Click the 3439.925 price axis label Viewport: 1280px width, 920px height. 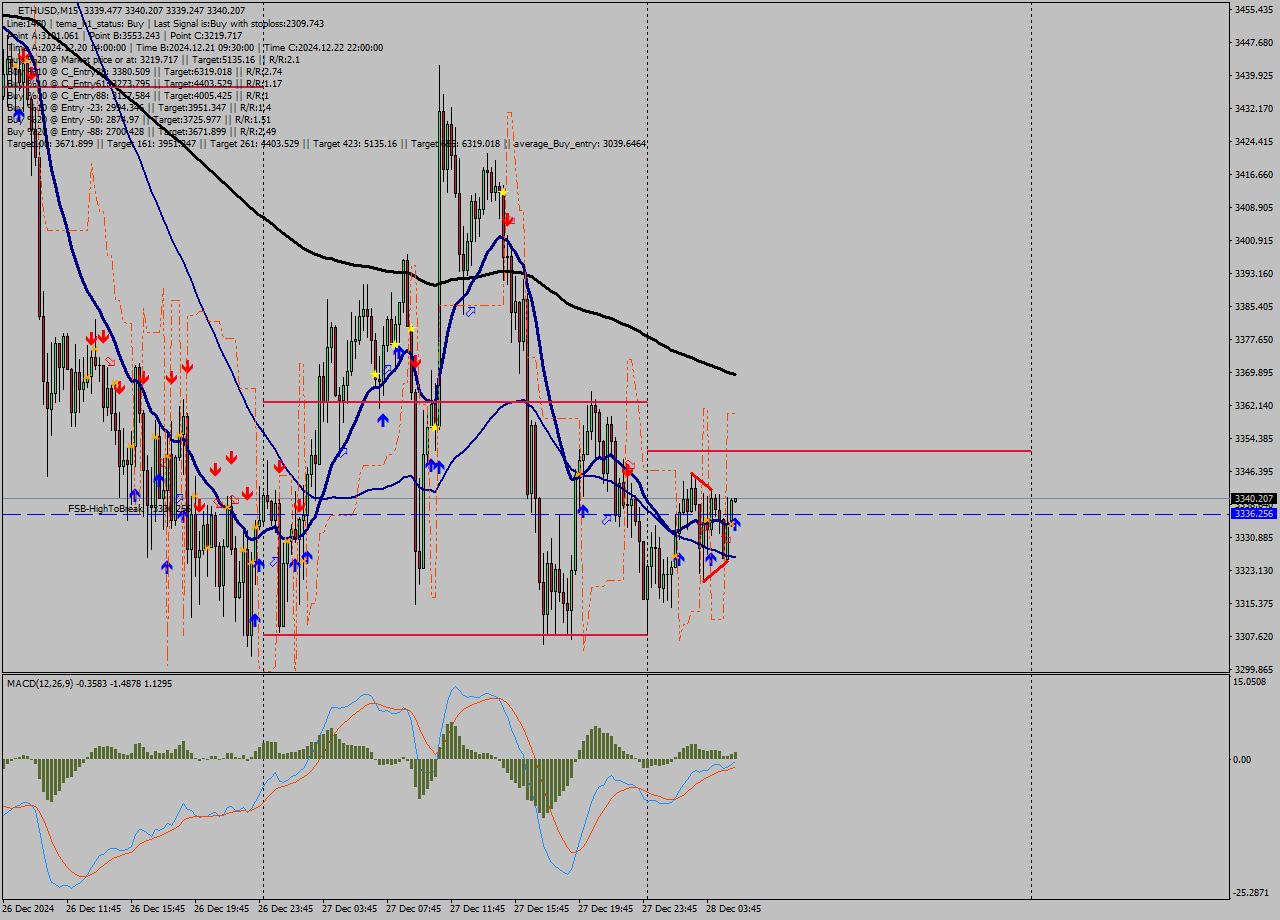(1254, 75)
